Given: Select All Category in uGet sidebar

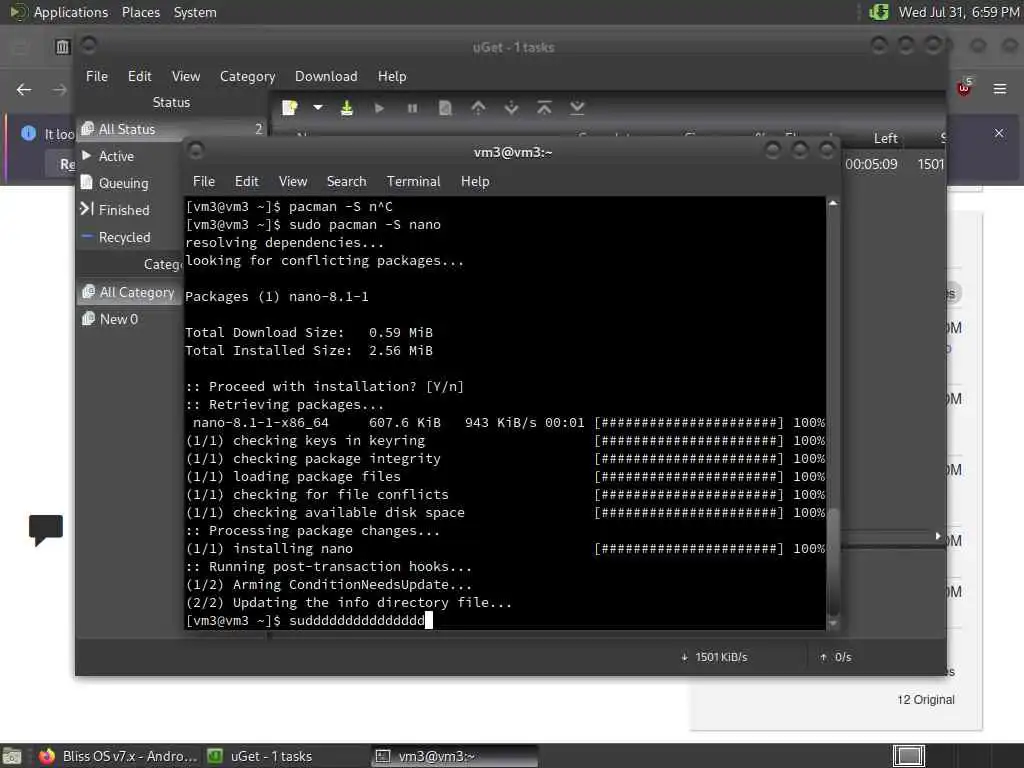Looking at the screenshot, I should pyautogui.click(x=130, y=292).
